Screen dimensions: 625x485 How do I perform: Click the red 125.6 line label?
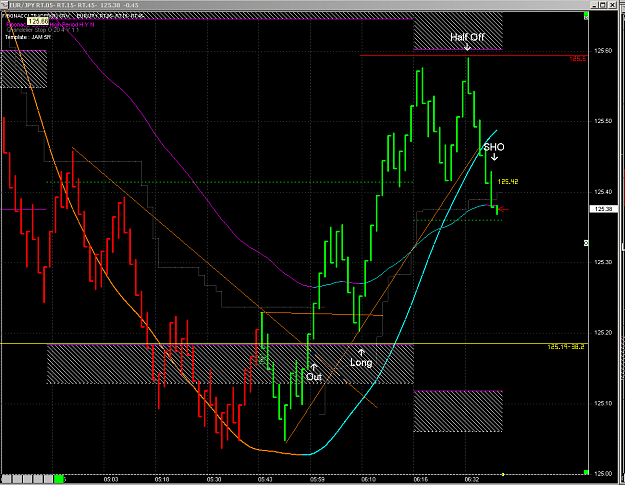[x=578, y=59]
